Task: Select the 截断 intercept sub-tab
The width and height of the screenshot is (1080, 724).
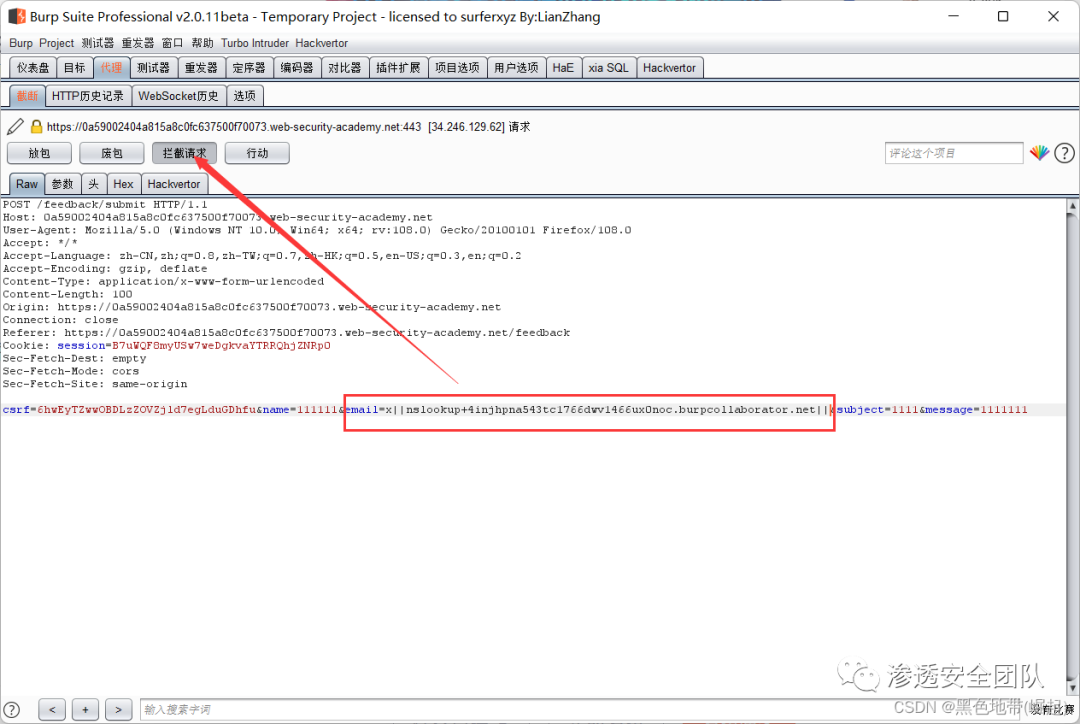Action: point(28,96)
